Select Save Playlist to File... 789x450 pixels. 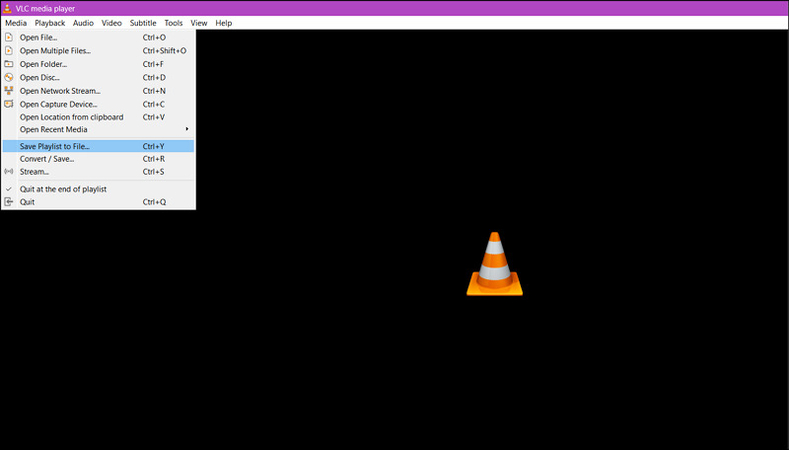click(98, 146)
